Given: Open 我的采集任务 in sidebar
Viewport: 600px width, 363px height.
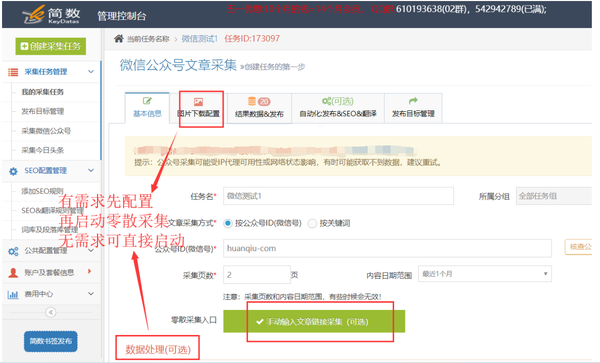Looking at the screenshot, I should tap(42, 92).
